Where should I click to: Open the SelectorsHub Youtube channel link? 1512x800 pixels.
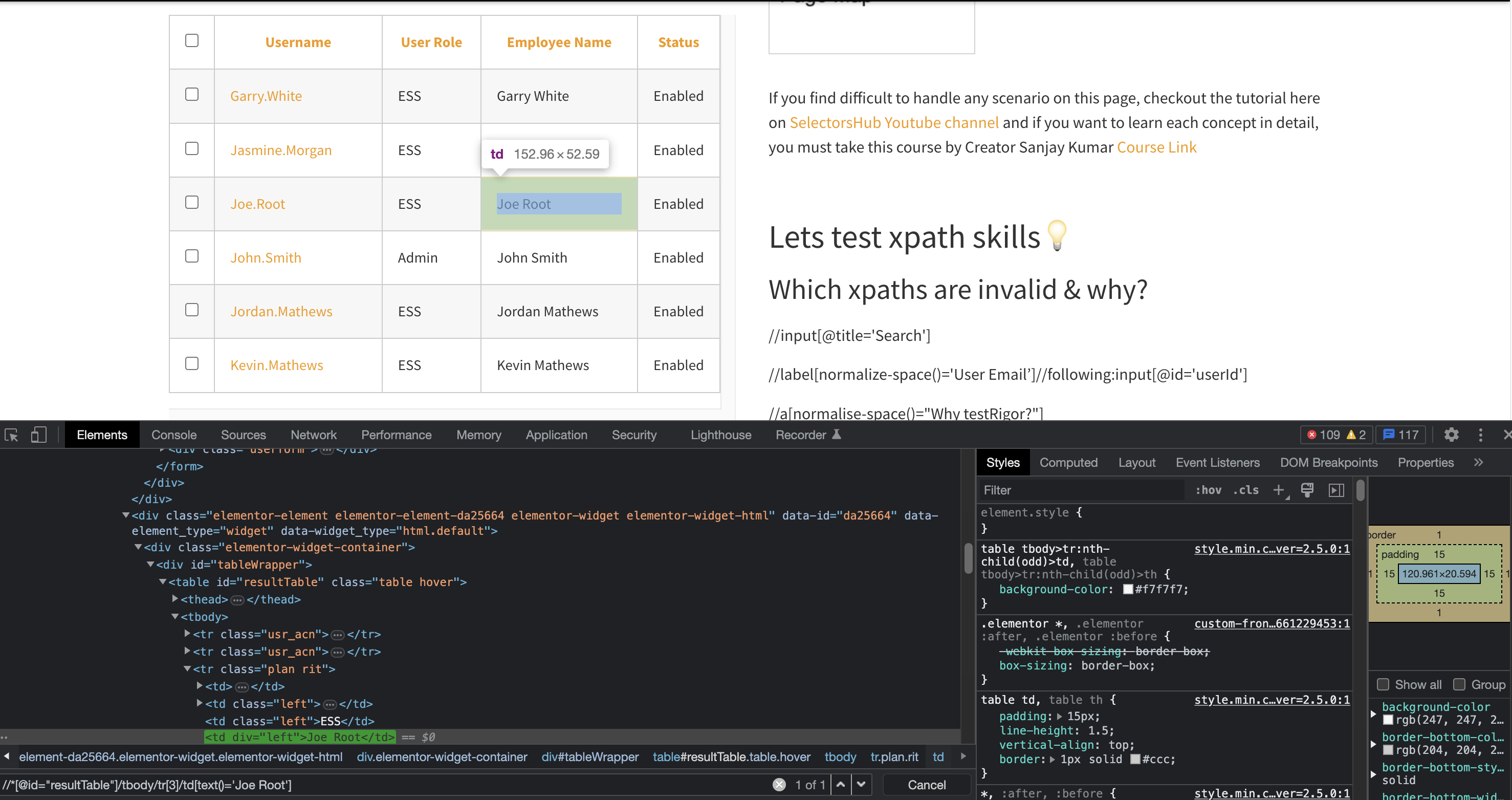pos(894,122)
